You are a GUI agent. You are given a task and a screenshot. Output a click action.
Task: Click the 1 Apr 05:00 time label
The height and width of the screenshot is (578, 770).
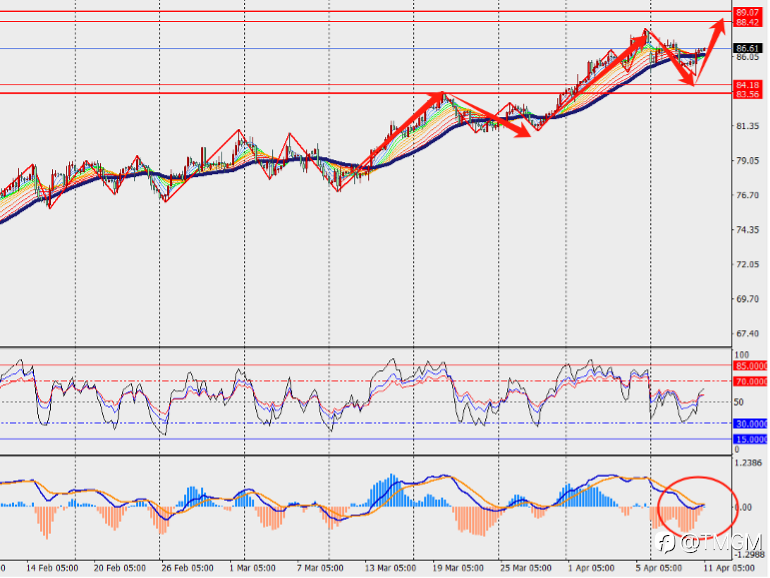tap(591, 568)
